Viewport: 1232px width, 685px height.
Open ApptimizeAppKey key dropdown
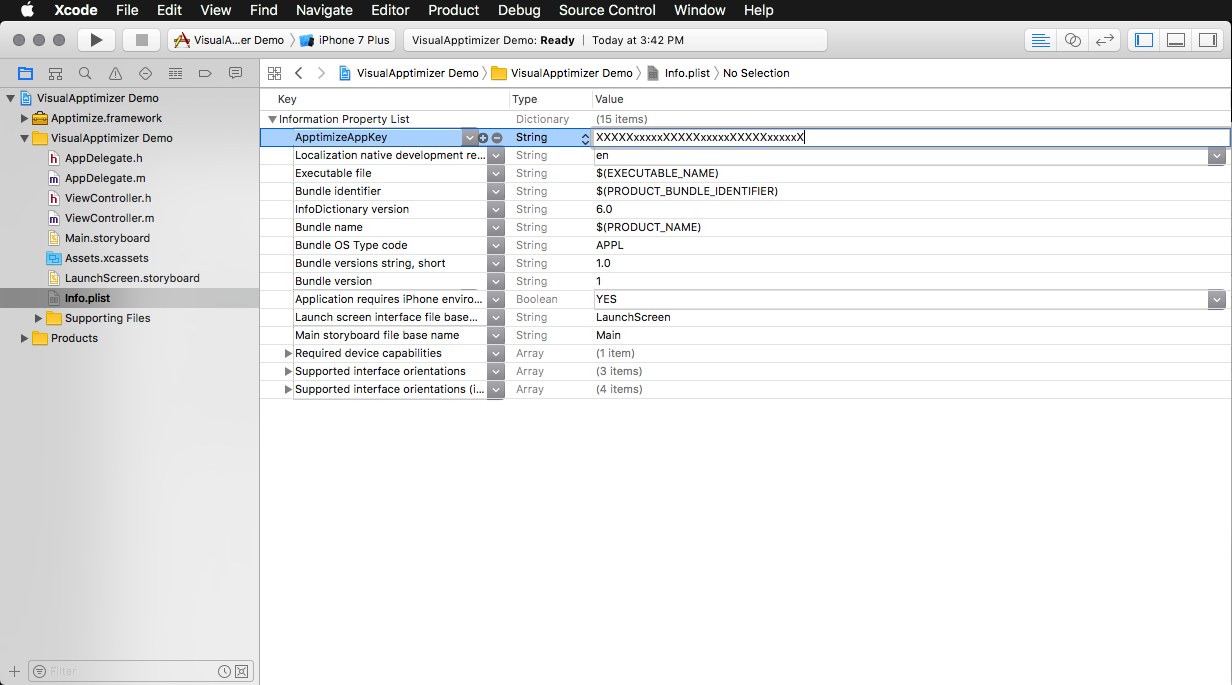click(x=470, y=138)
